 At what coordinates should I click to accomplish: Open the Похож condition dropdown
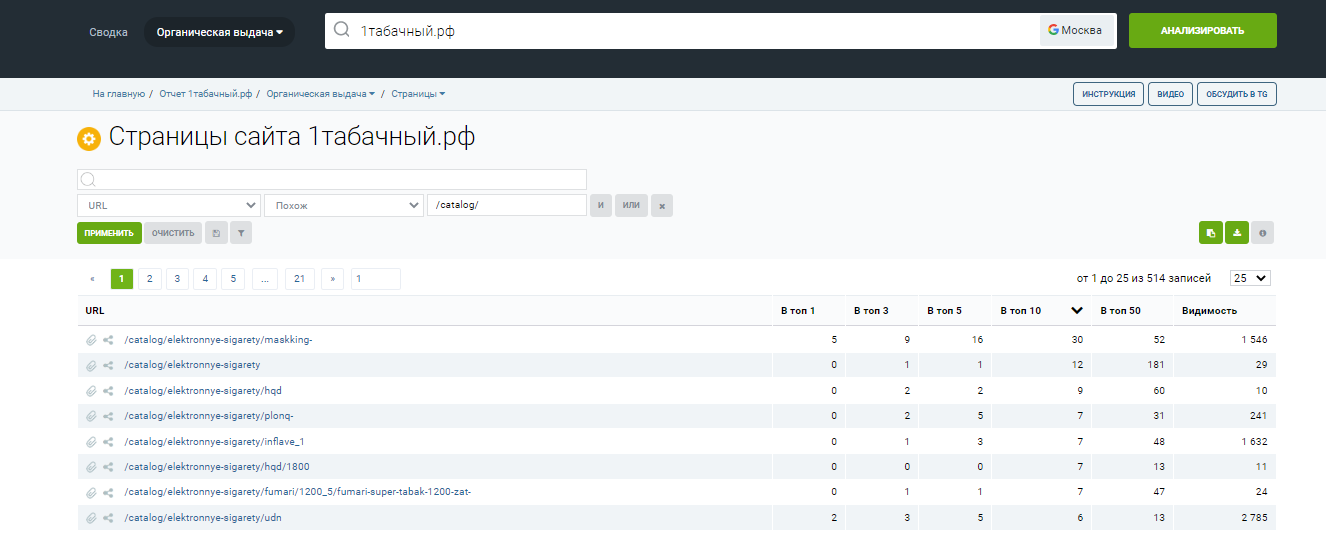pyautogui.click(x=344, y=205)
